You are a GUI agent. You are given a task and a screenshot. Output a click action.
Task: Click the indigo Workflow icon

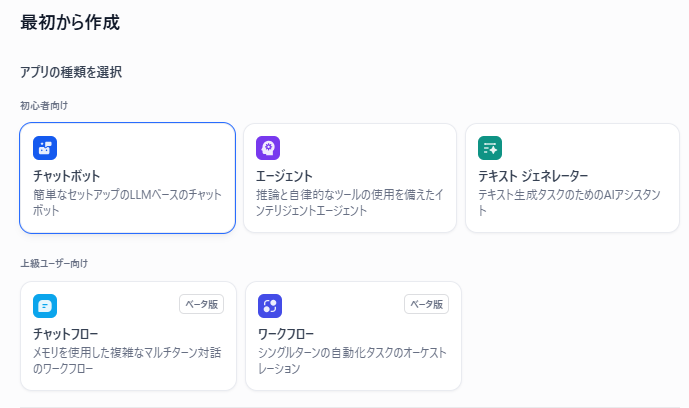pyautogui.click(x=270, y=306)
